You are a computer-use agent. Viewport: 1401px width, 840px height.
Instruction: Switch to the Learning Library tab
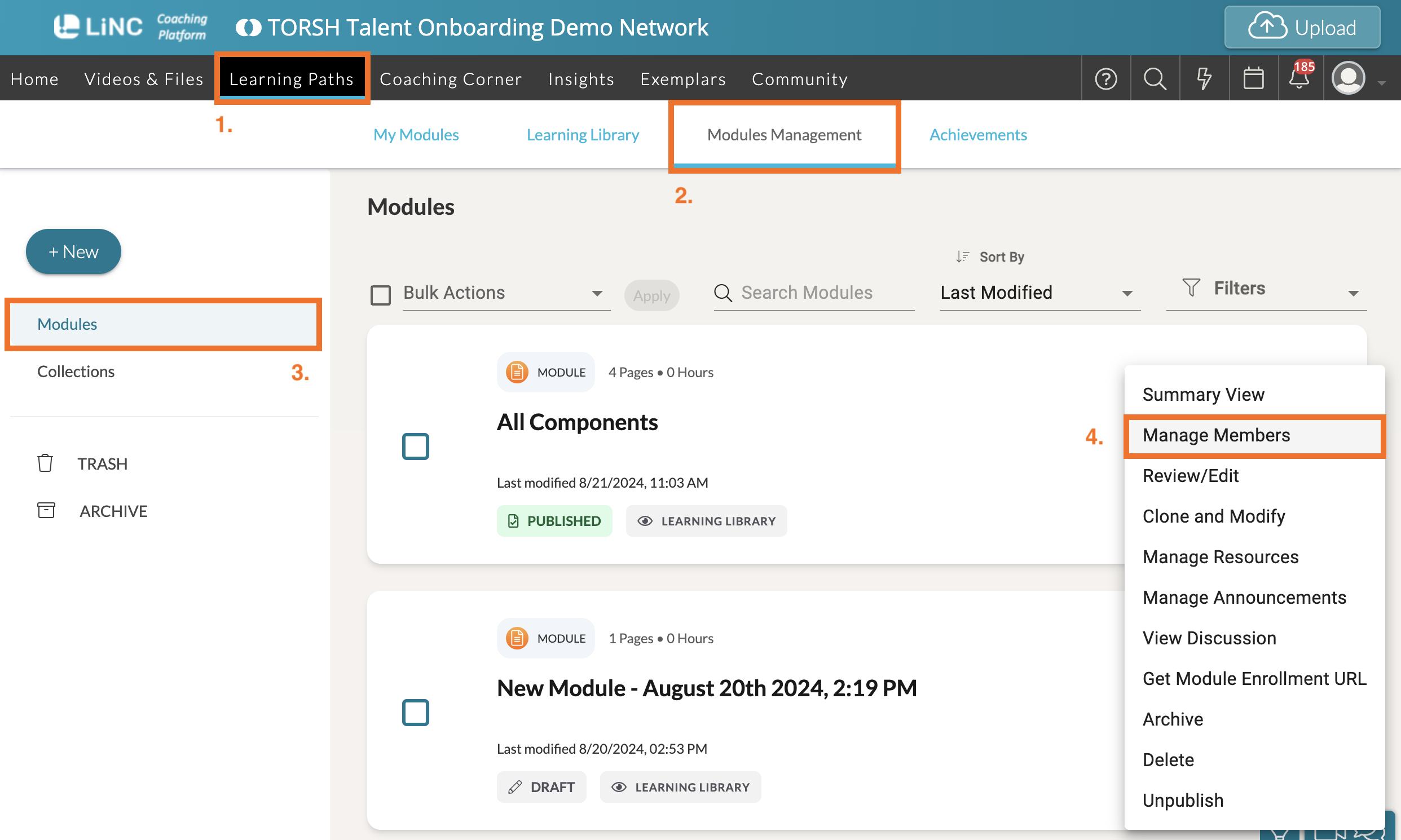(x=582, y=135)
